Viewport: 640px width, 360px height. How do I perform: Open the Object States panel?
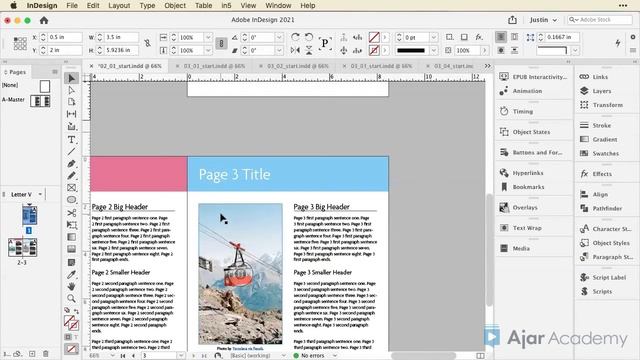click(531, 132)
